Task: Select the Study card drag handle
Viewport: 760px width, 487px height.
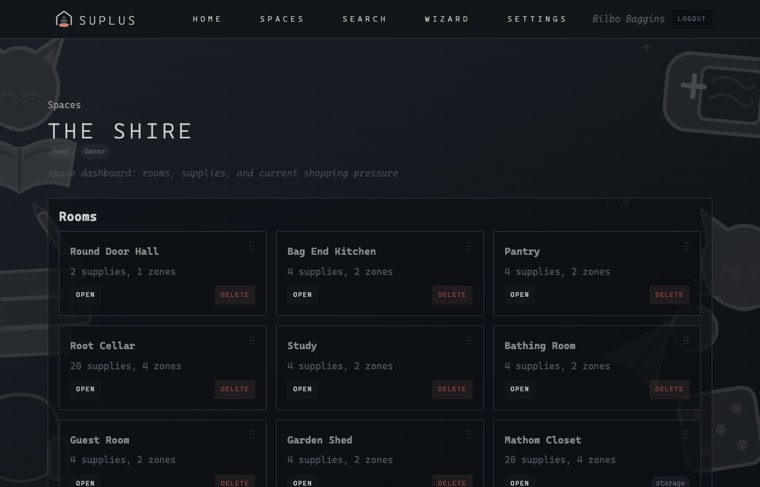Action: click(x=469, y=340)
